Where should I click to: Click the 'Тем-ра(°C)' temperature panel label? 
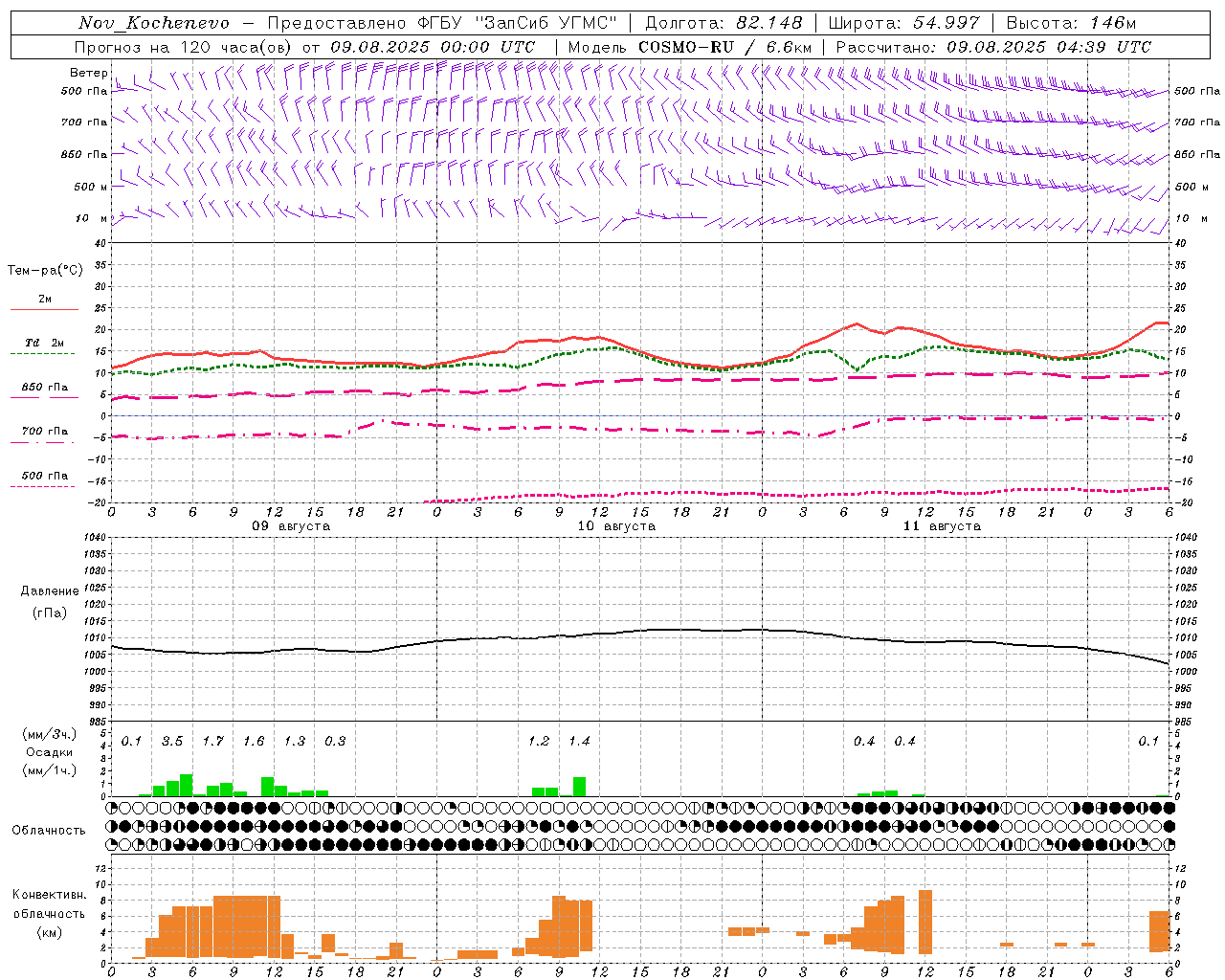click(x=45, y=271)
